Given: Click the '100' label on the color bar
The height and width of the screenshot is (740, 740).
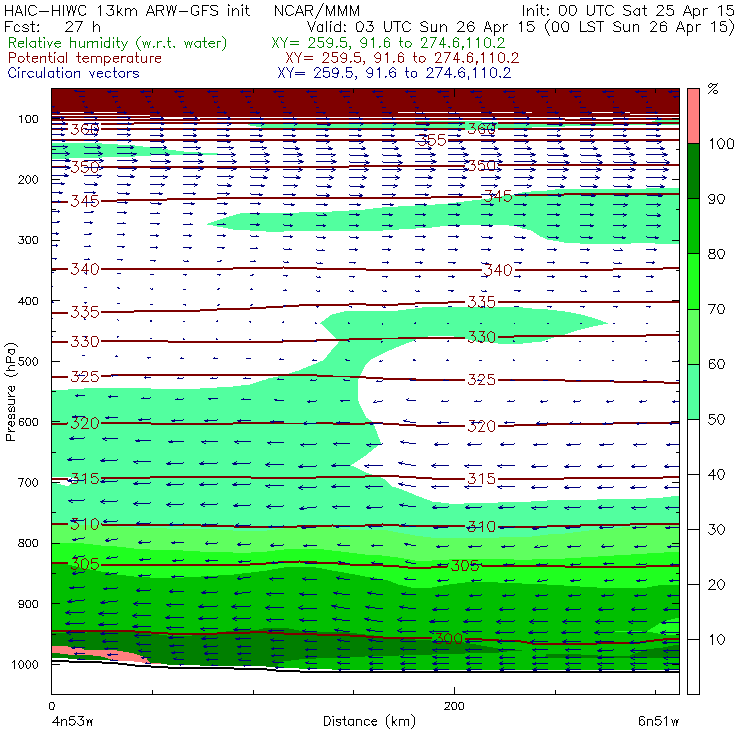Looking at the screenshot, I should 722,143.
